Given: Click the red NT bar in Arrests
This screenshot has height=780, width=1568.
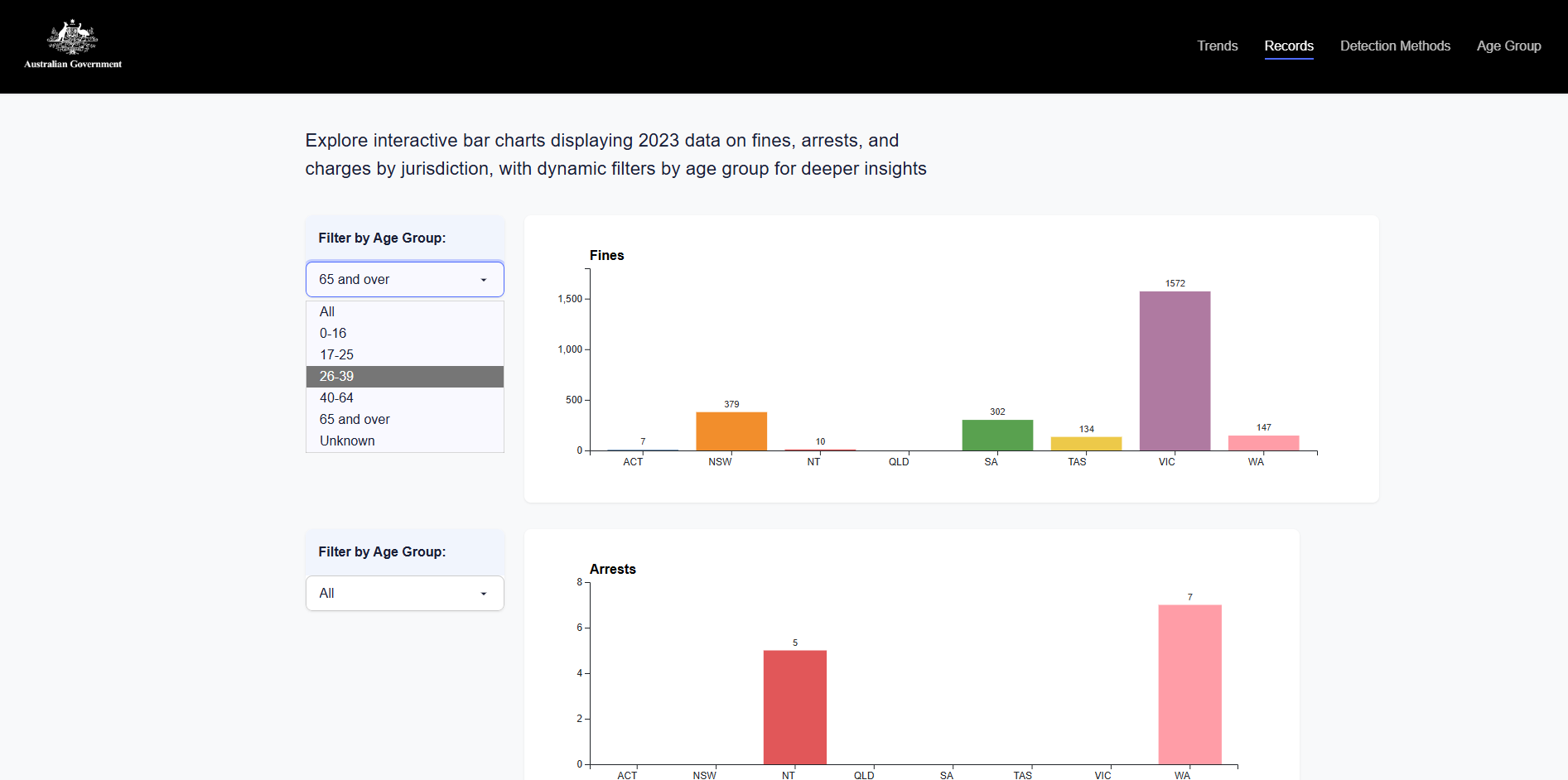Looking at the screenshot, I should coord(794,707).
